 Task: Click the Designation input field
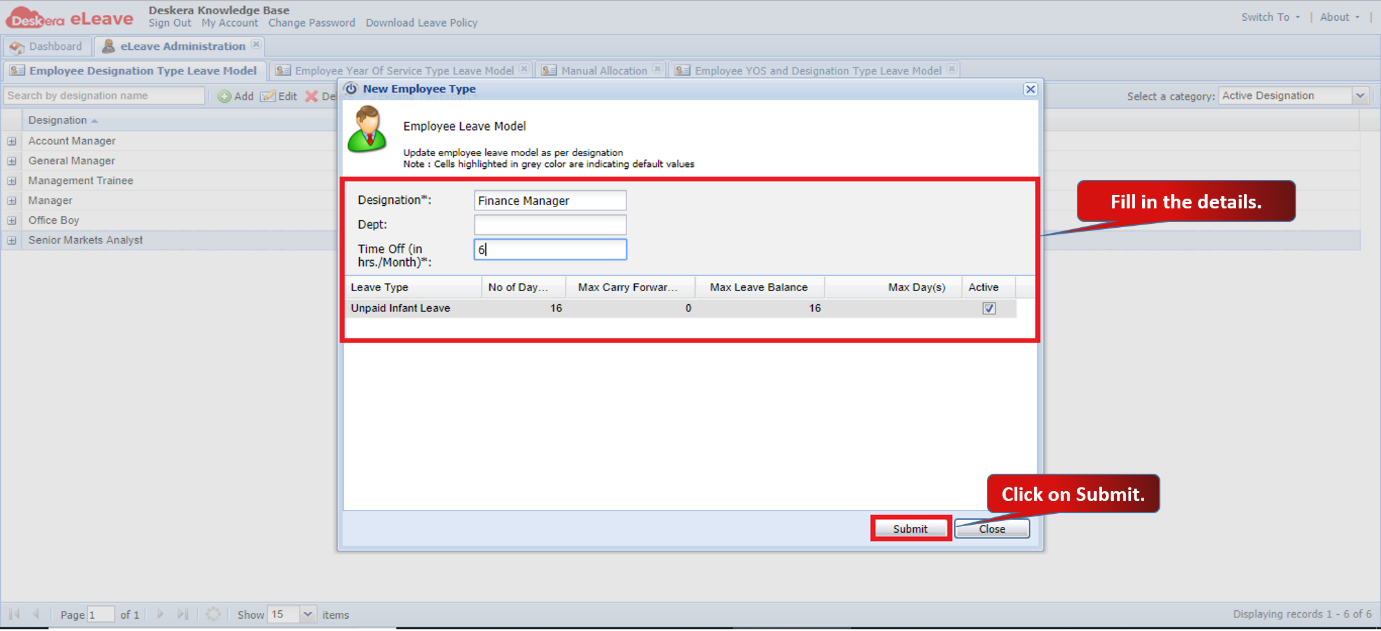pyautogui.click(x=550, y=201)
